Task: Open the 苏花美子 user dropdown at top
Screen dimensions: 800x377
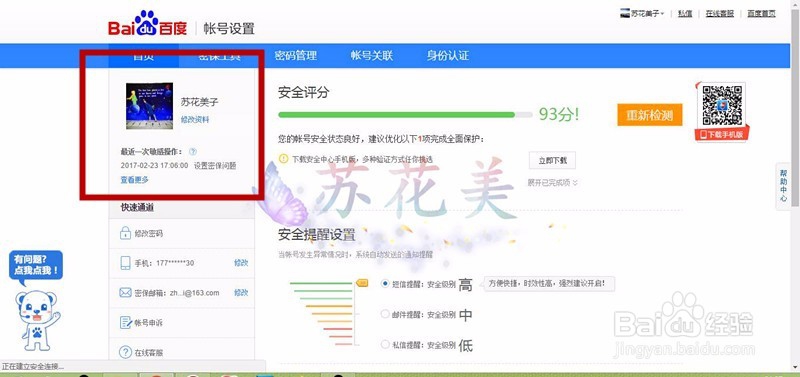Action: click(642, 14)
